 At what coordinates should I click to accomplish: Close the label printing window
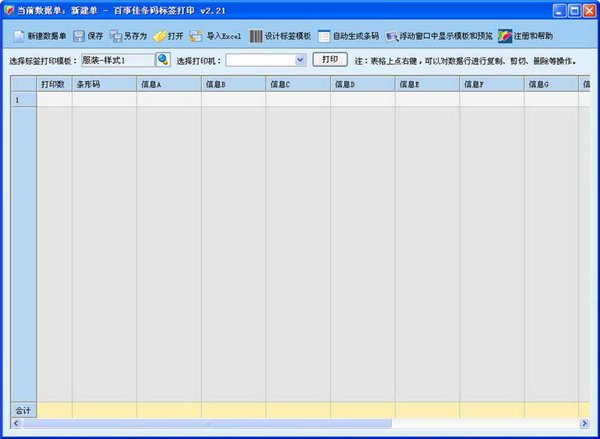click(x=589, y=11)
